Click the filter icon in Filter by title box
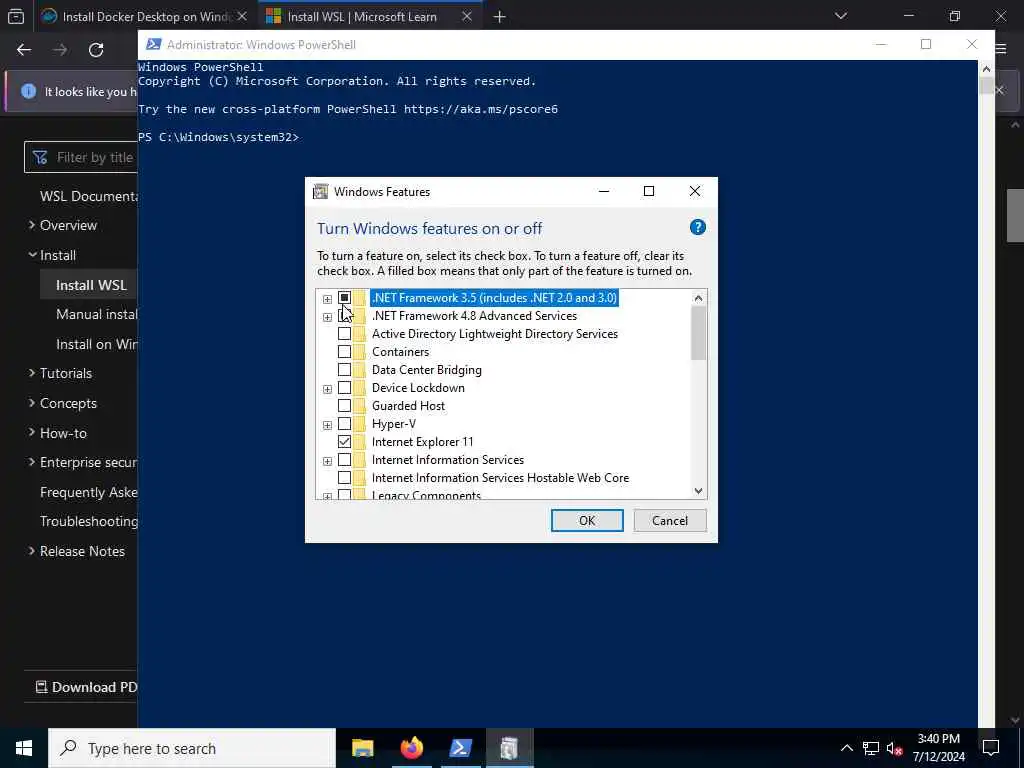This screenshot has width=1024, height=768. 40,157
